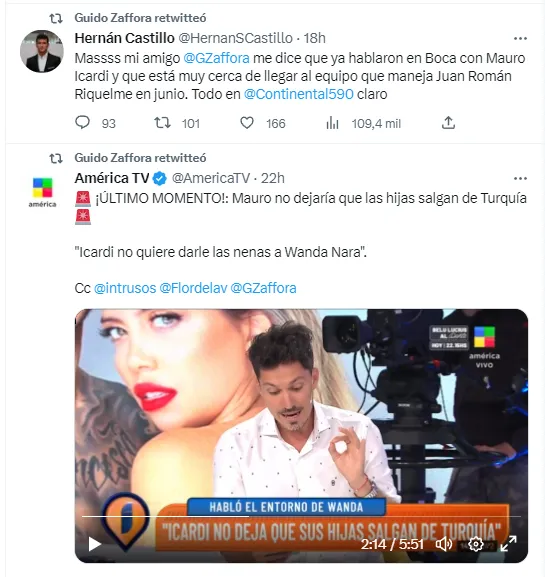Retweet Hernán Castillo's tweet
Viewport: 545px width, 577px height.
[x=162, y=123]
